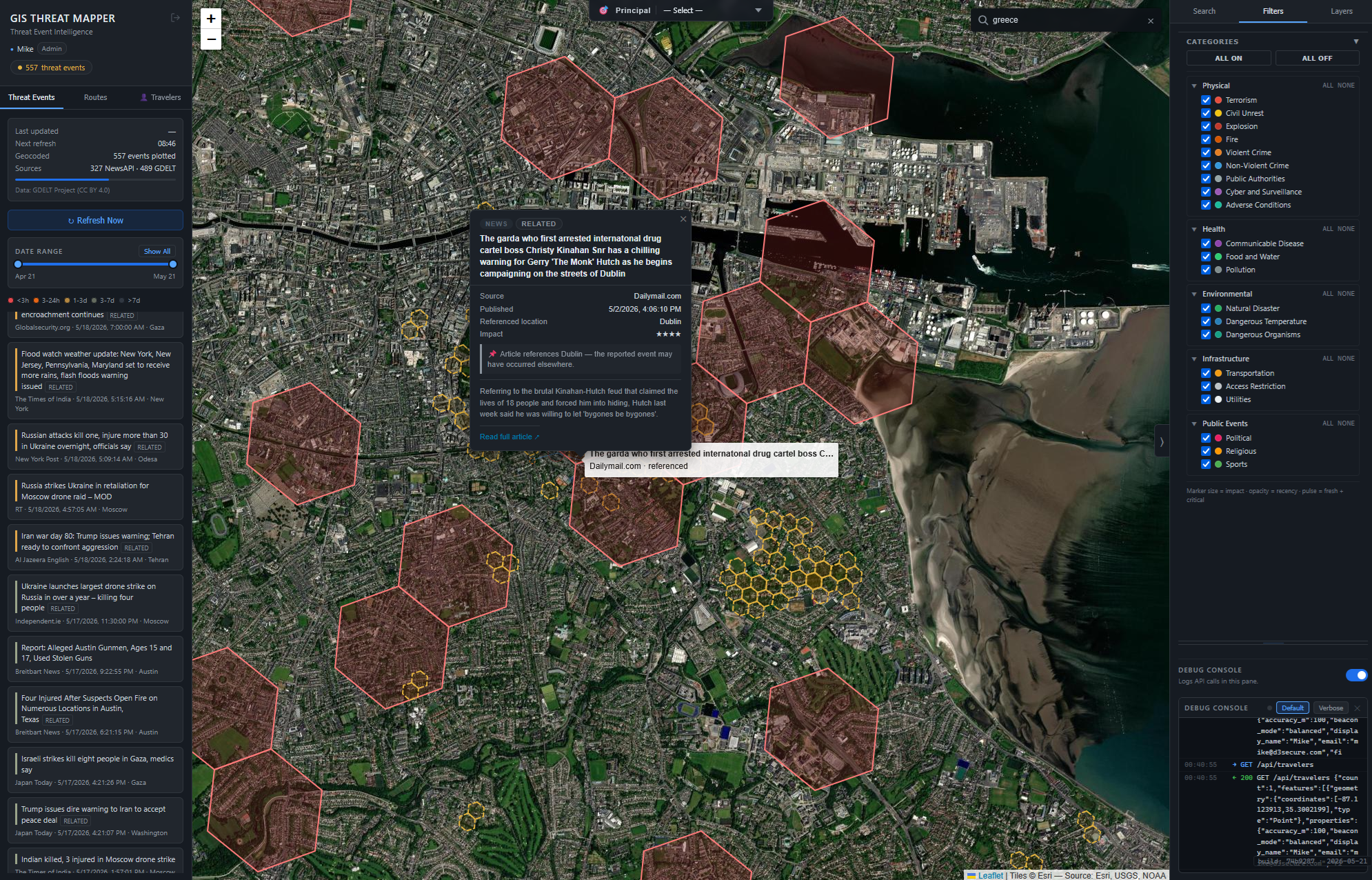Click the left date range slider handle
Image resolution: width=1372 pixels, height=880 pixels.
(x=18, y=264)
